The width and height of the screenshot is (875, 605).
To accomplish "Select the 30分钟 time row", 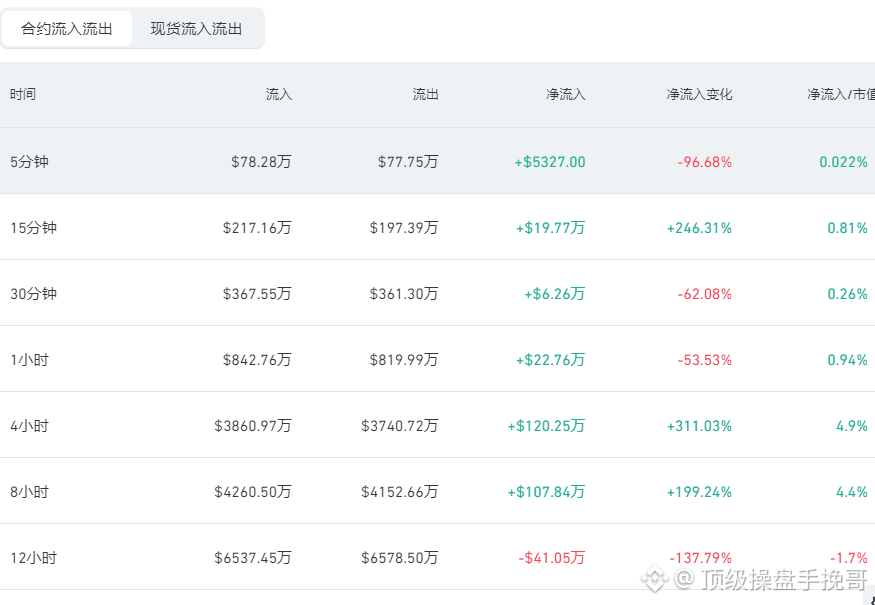I will point(438,293).
